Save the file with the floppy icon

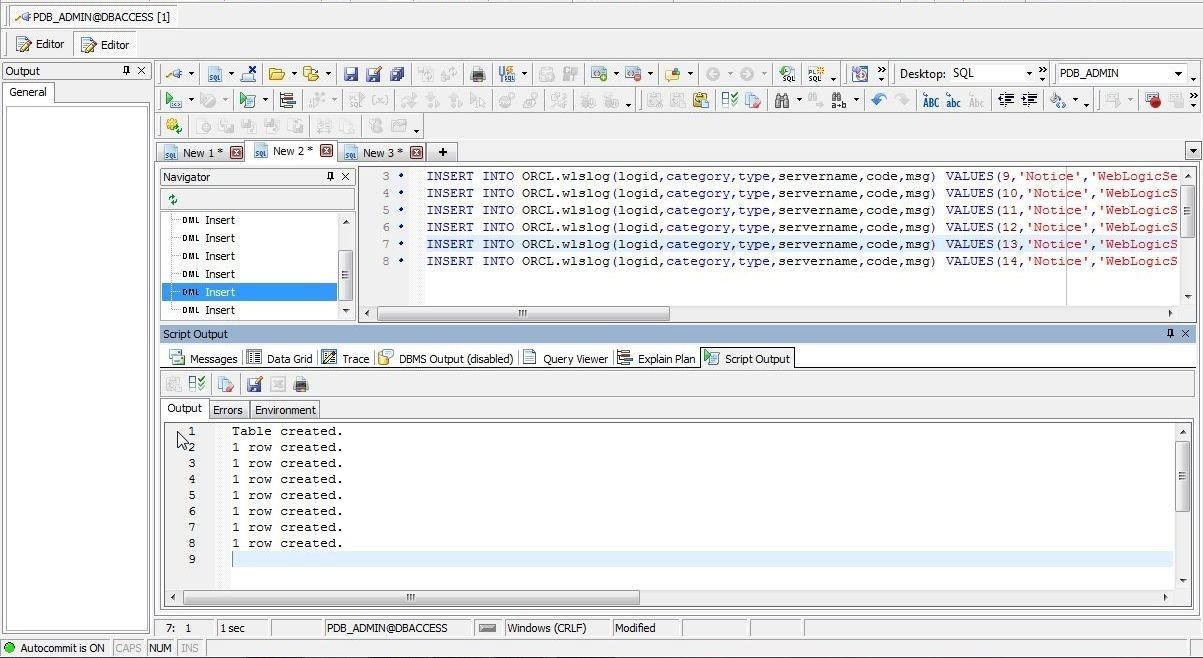pos(351,74)
